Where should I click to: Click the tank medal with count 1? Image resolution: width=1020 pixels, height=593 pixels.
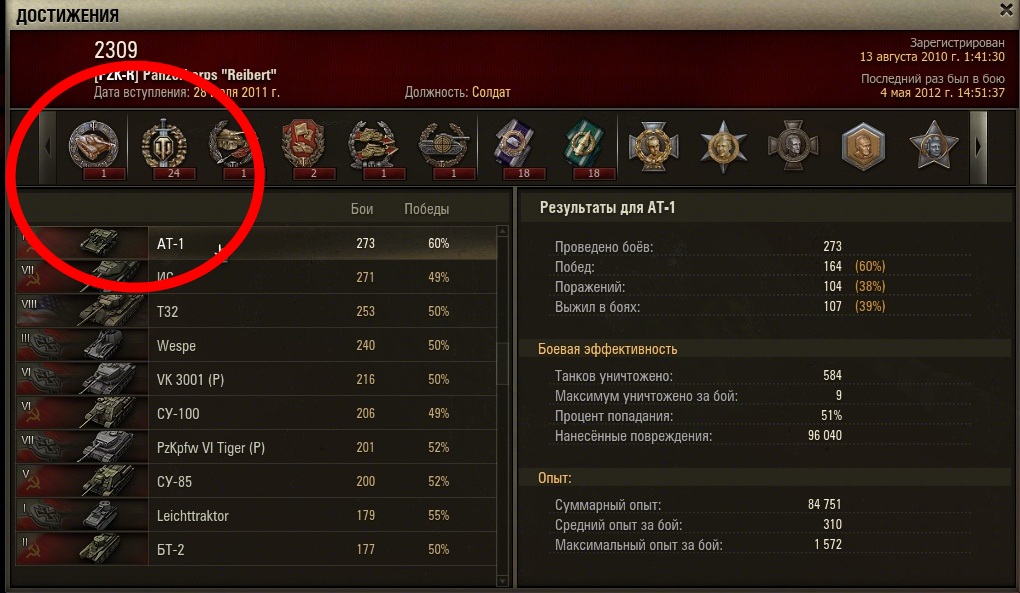[94, 148]
